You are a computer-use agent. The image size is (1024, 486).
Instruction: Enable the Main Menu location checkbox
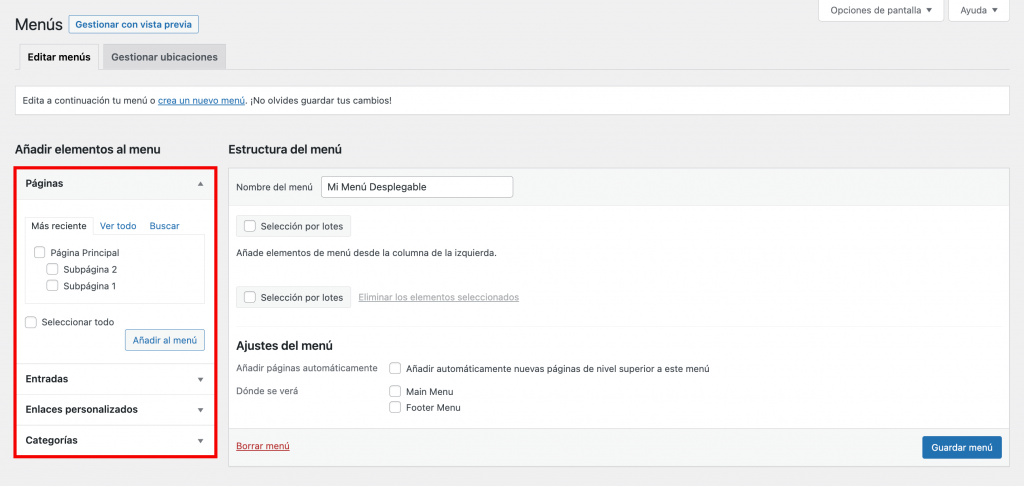pos(395,391)
